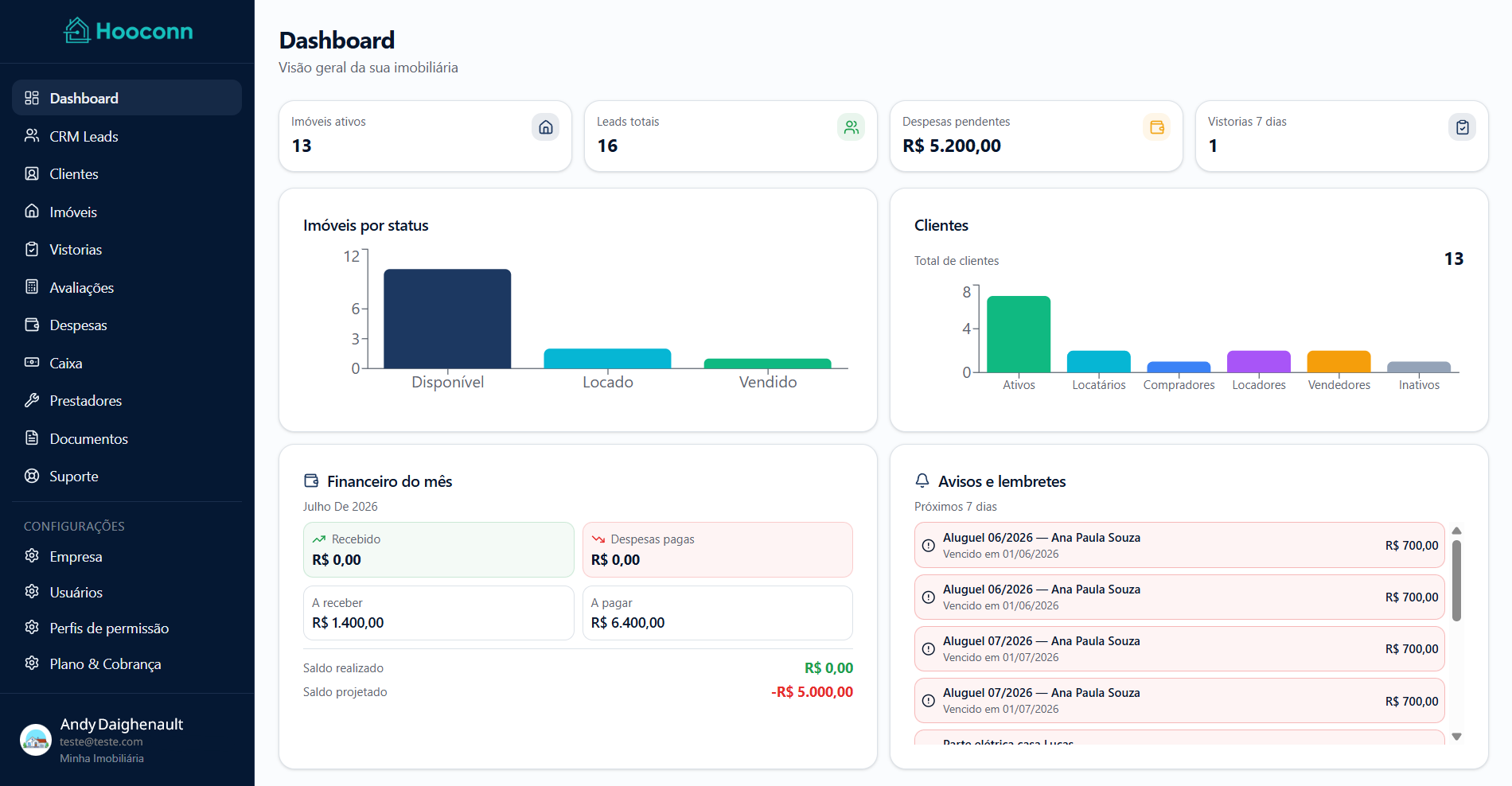Click the clipboard icon on Vistorias 7 dias card
The image size is (1512, 786).
1463,127
